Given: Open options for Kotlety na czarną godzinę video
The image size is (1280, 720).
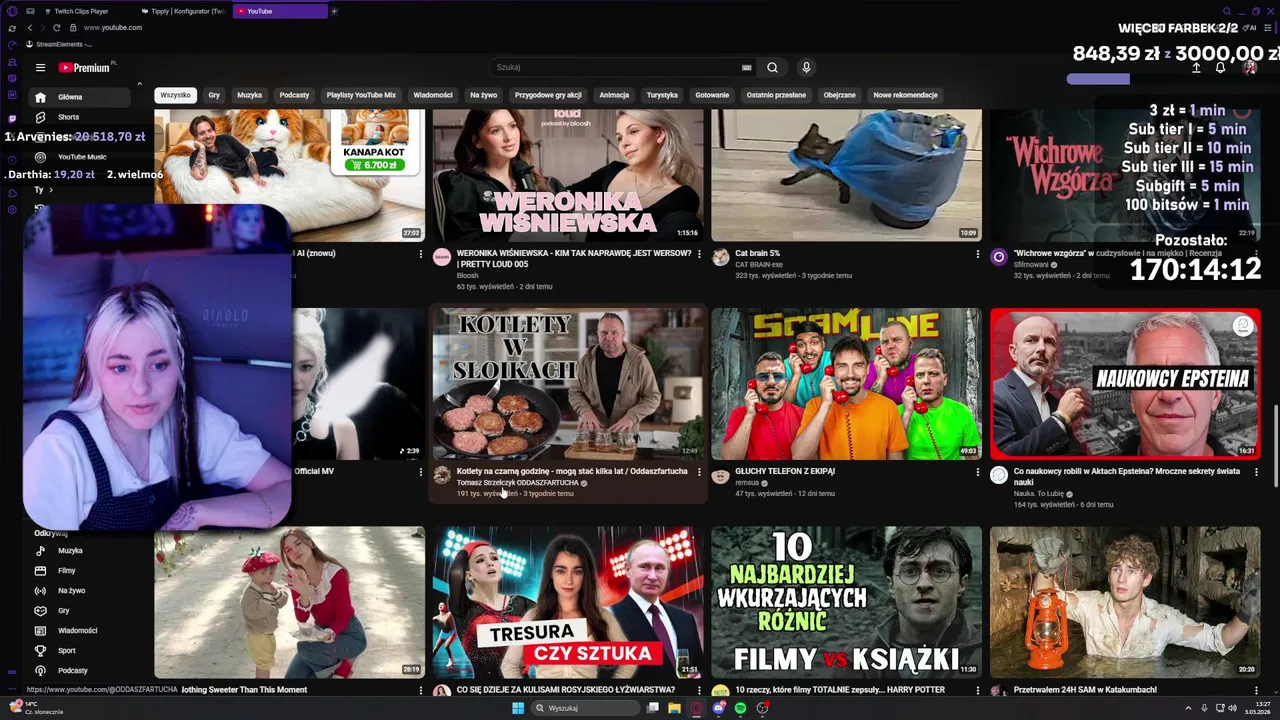Looking at the screenshot, I should (x=698, y=472).
